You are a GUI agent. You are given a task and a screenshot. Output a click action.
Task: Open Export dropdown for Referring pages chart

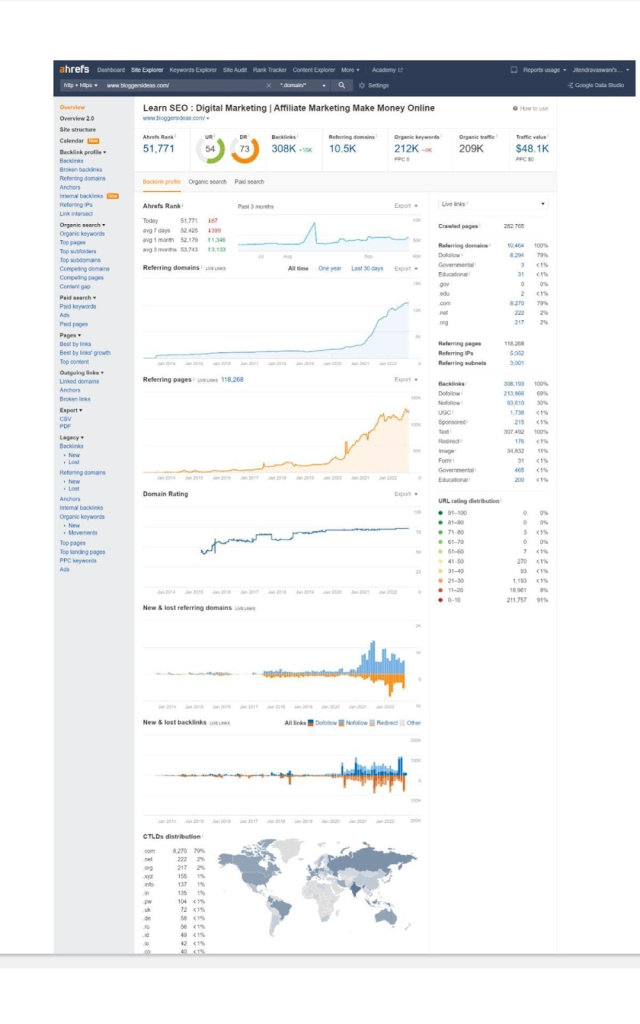click(x=406, y=379)
